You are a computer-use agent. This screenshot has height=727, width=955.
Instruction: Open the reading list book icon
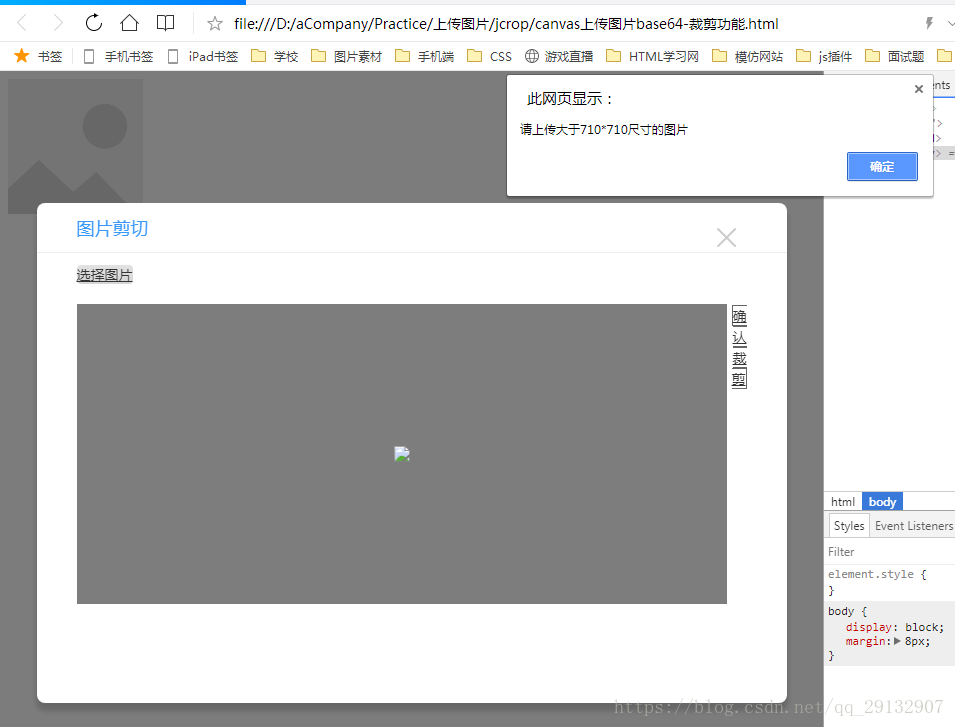click(x=166, y=22)
